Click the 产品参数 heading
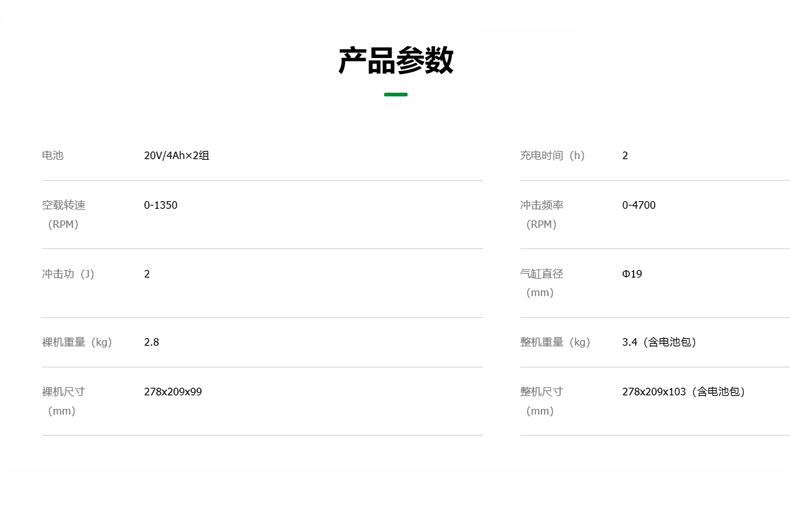Screen dimensions: 790x510 (x=395, y=61)
